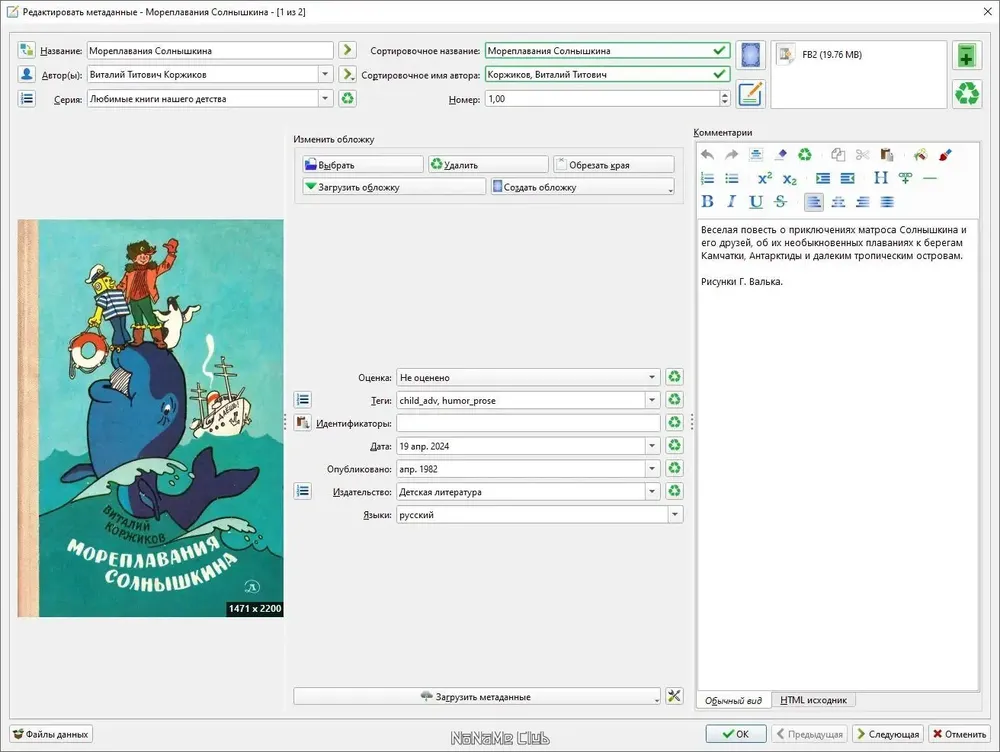The height and width of the screenshot is (752, 1000).
Task: Toggle underline formatting in comments
Action: 756,202
